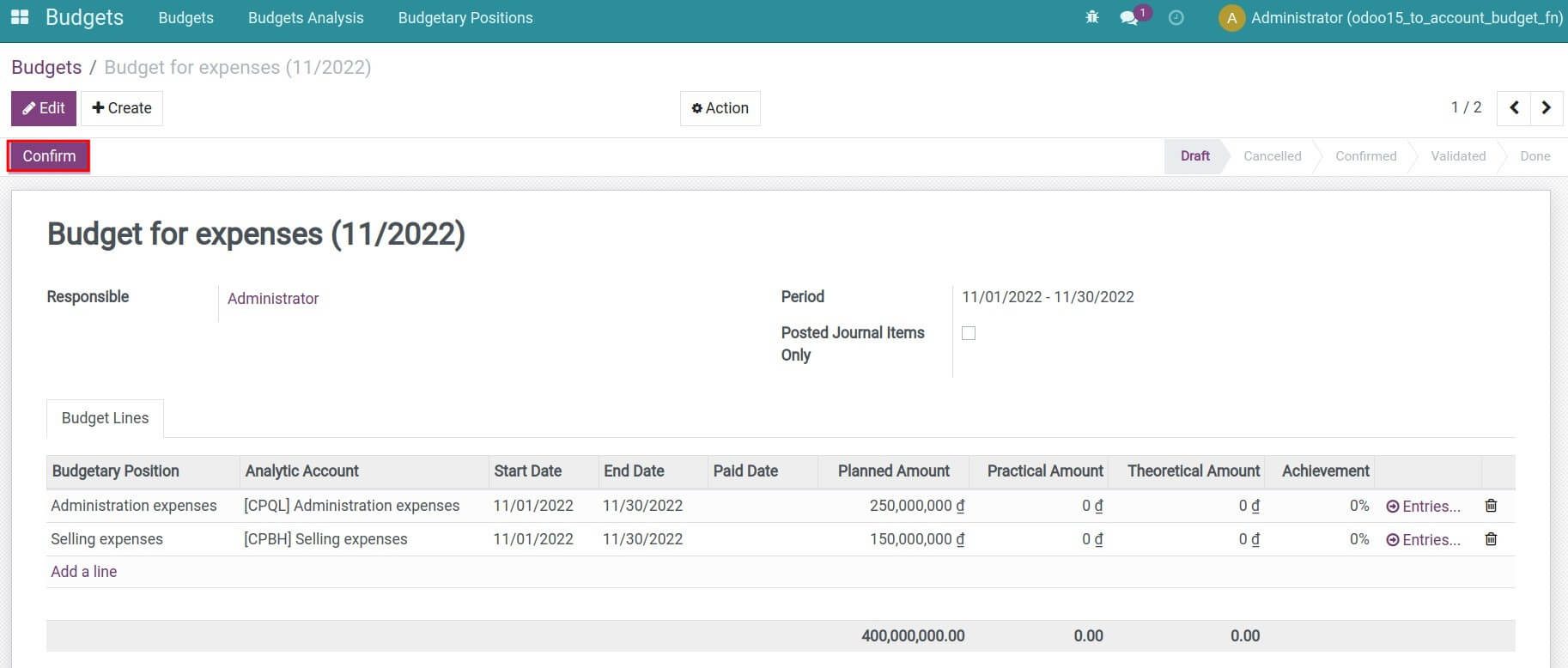
Task: Sort by End Date column header
Action: (653, 471)
